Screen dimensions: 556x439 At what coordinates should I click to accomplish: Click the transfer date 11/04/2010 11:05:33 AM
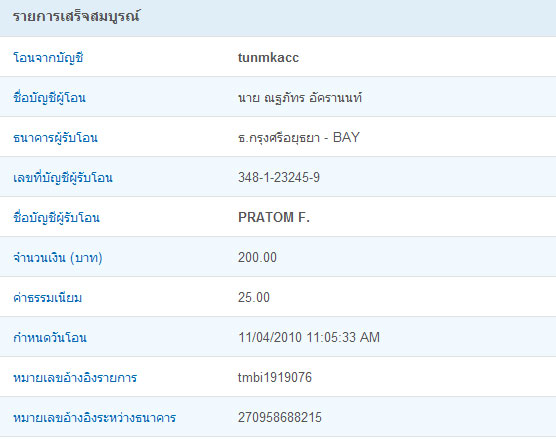coord(309,337)
